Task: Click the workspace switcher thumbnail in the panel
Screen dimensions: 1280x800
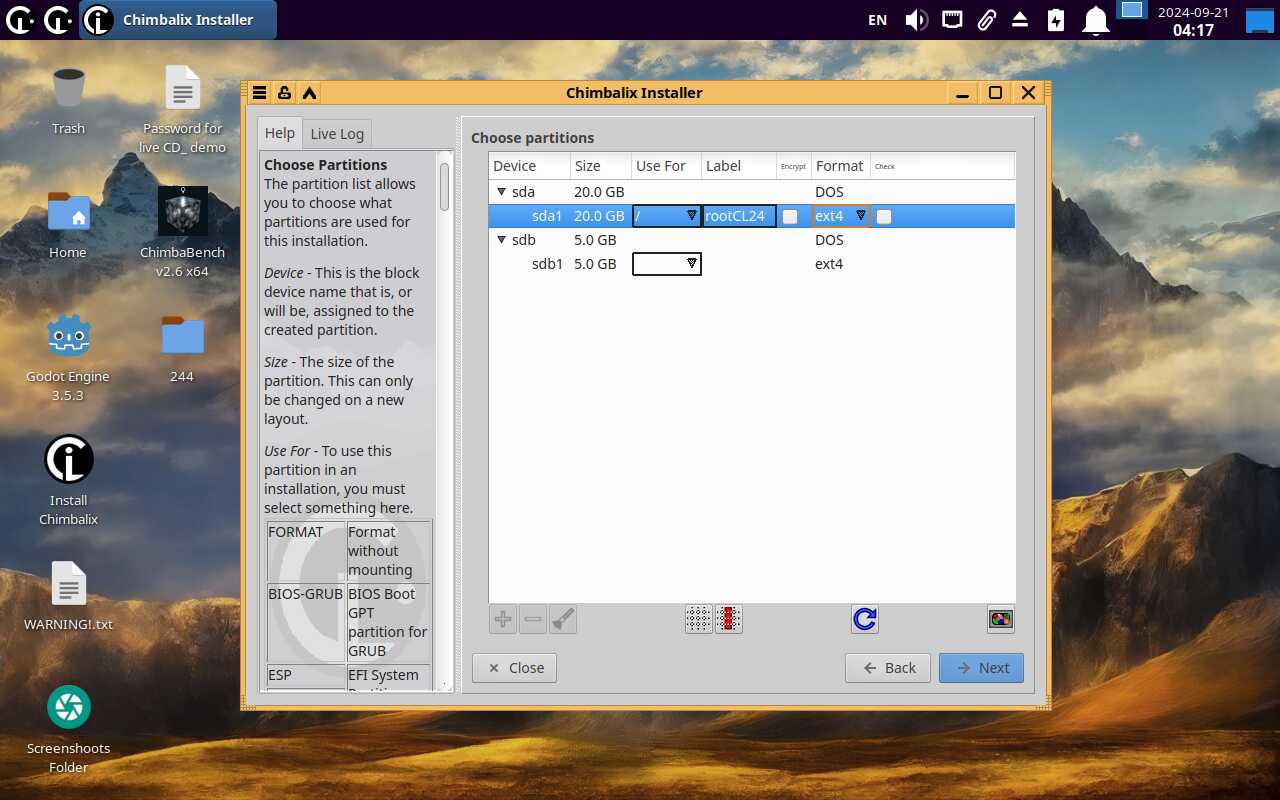Action: click(1131, 11)
